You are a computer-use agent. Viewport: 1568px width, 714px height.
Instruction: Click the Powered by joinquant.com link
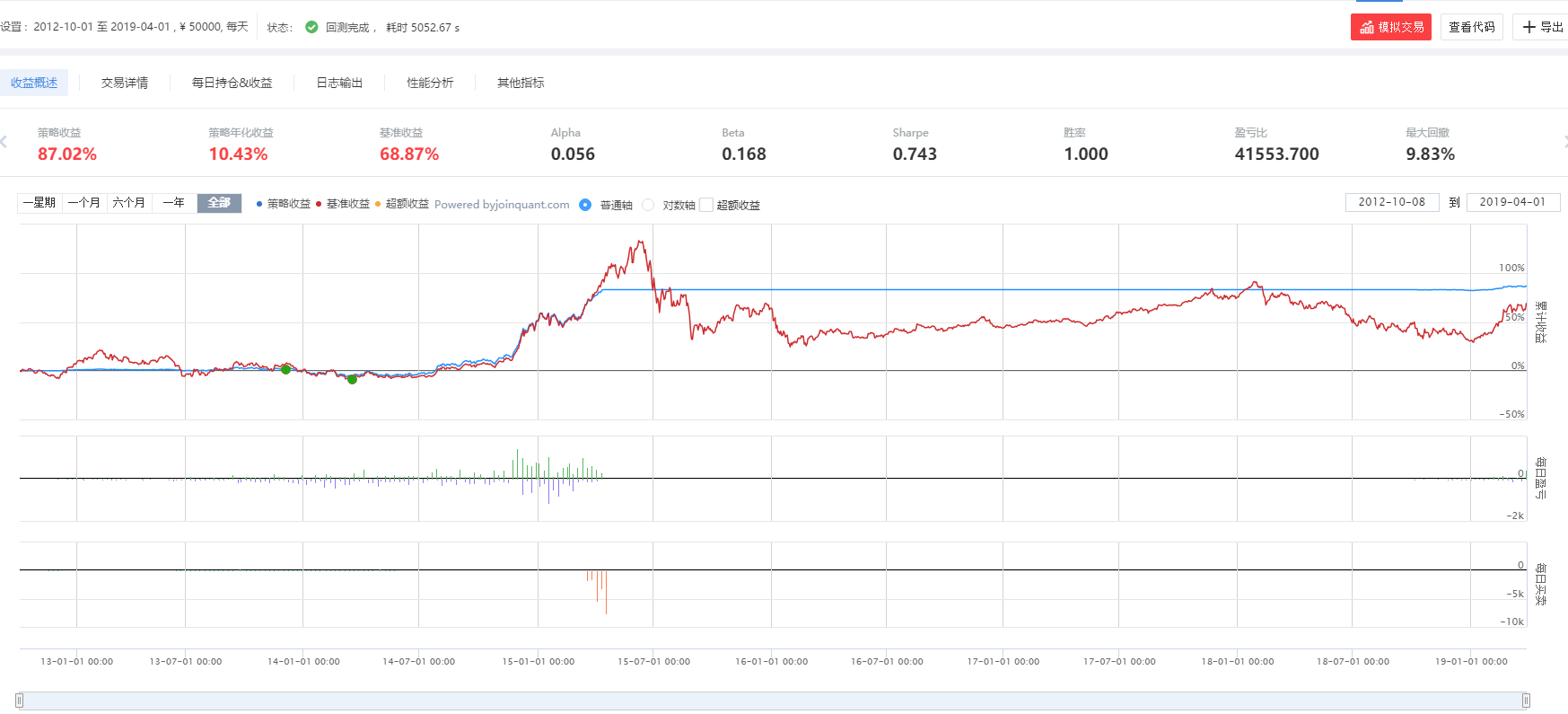click(x=502, y=205)
